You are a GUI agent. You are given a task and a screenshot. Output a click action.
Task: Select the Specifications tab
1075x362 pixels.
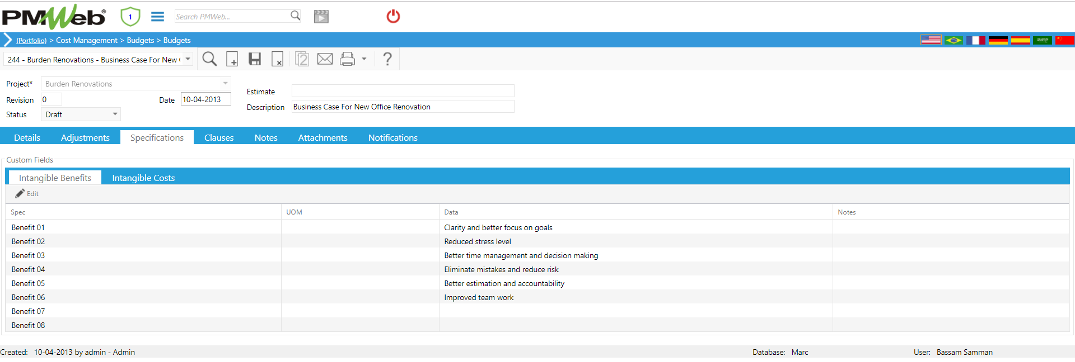[157, 138]
